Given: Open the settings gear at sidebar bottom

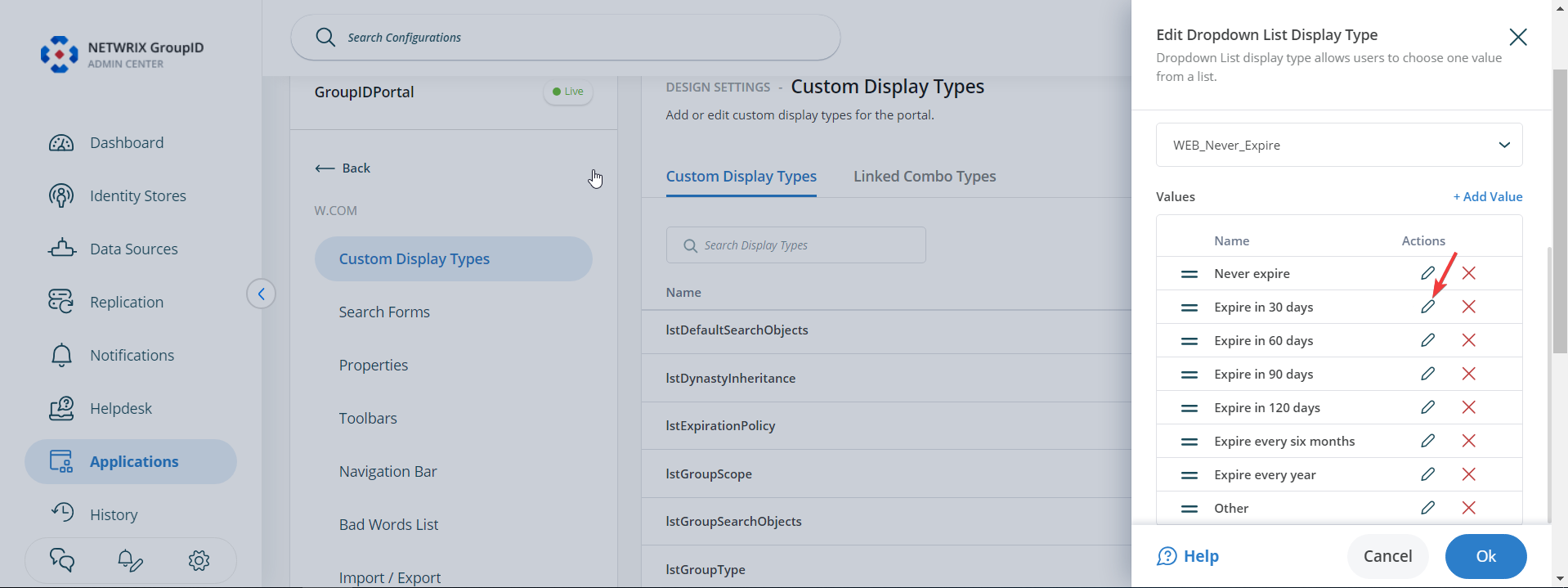Looking at the screenshot, I should pyautogui.click(x=199, y=560).
